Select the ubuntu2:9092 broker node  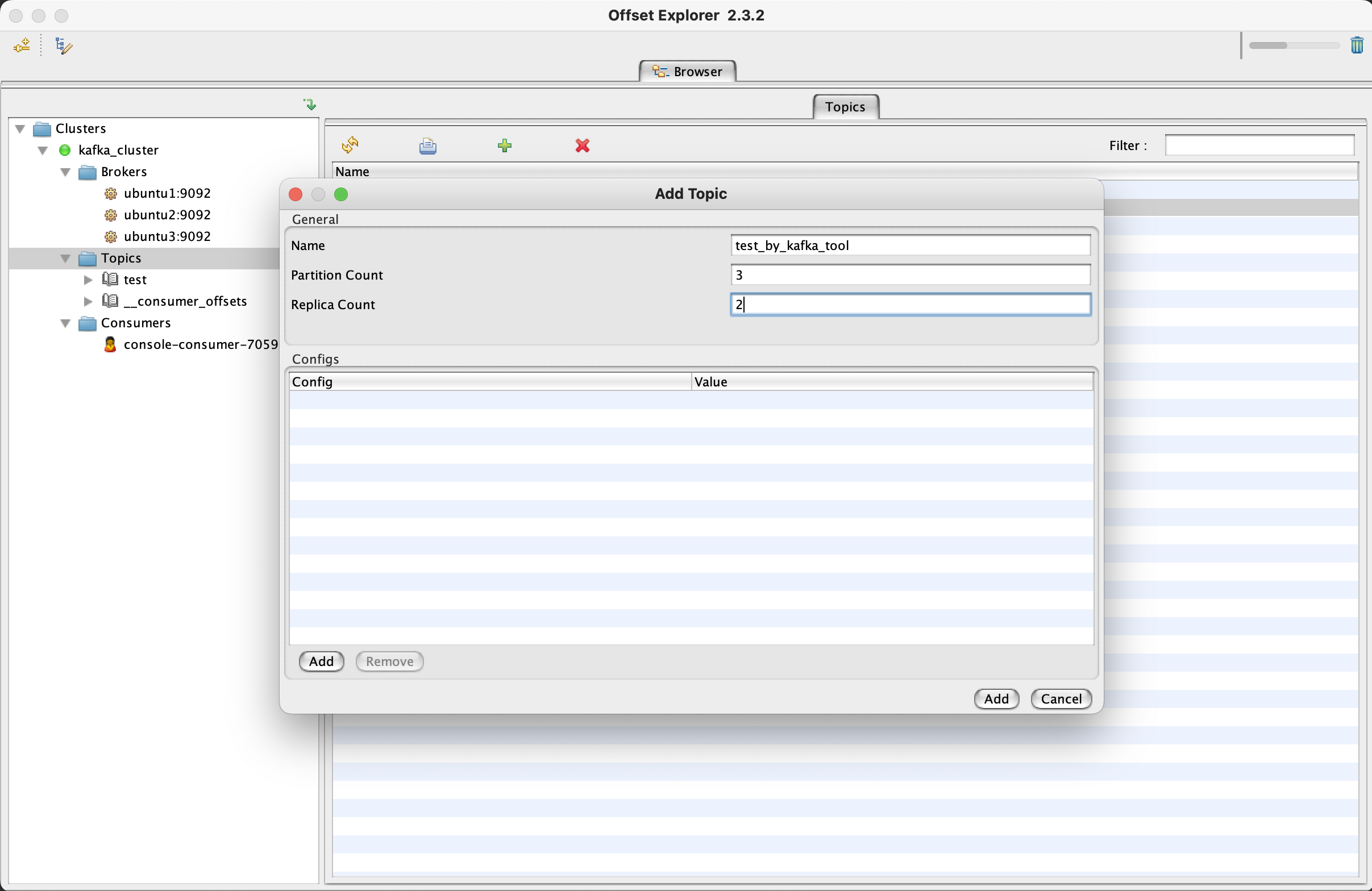pos(167,215)
